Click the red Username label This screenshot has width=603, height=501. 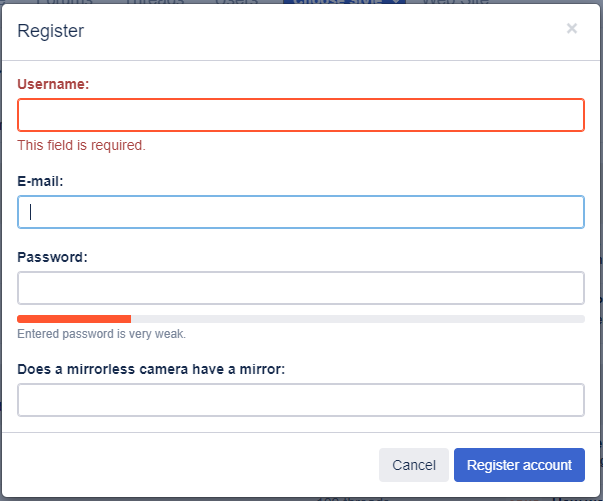53,85
